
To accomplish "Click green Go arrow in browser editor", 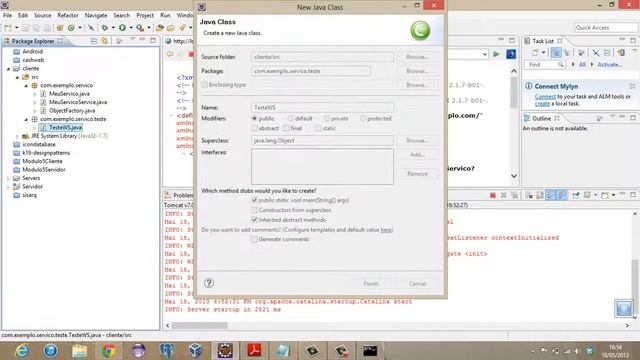I will pyautogui.click(x=496, y=54).
